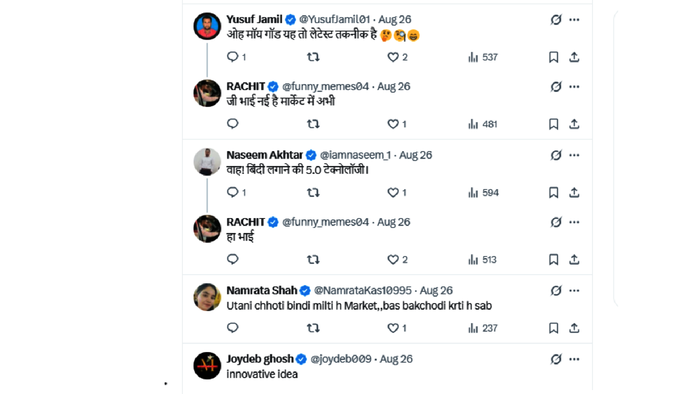Open more options on Namrata Shah's tweet
The height and width of the screenshot is (394, 700).
click(x=574, y=291)
